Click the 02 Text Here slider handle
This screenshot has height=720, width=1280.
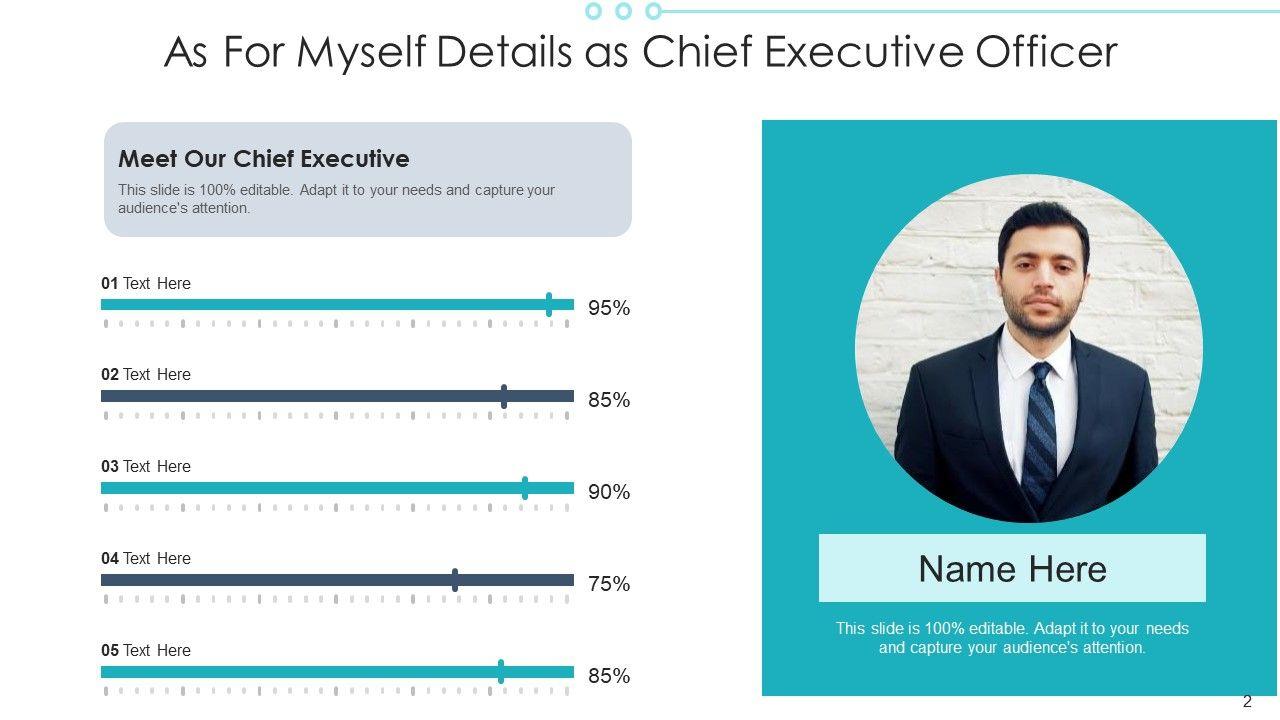pos(504,396)
